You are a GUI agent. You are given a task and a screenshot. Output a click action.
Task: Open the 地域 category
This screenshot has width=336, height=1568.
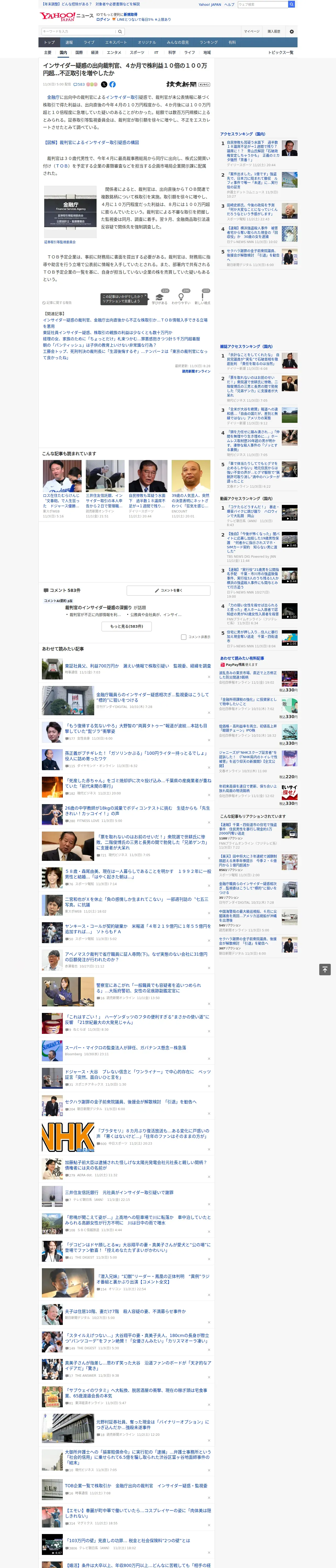pos(207,52)
